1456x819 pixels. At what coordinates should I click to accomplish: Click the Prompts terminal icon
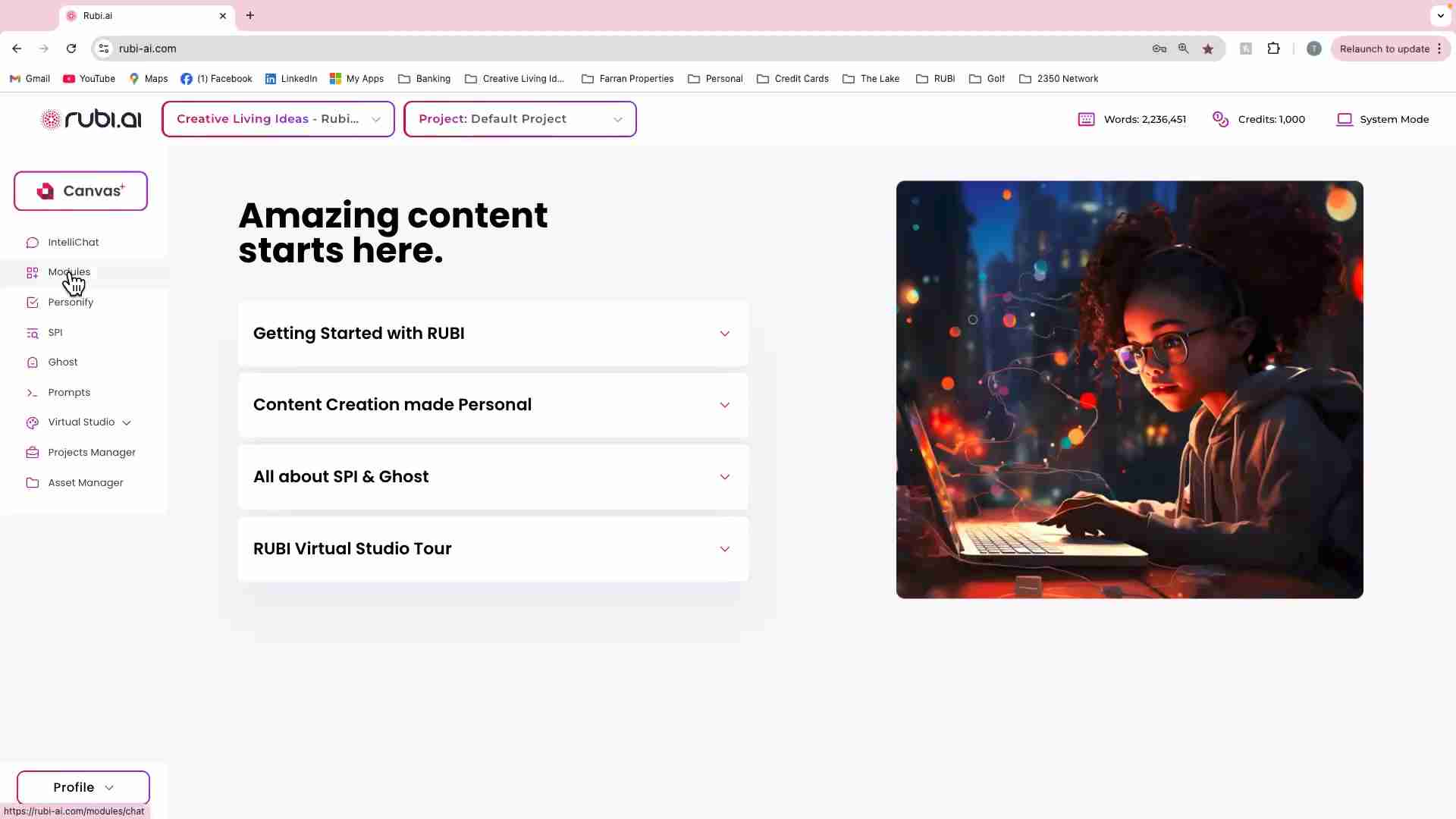coord(32,393)
